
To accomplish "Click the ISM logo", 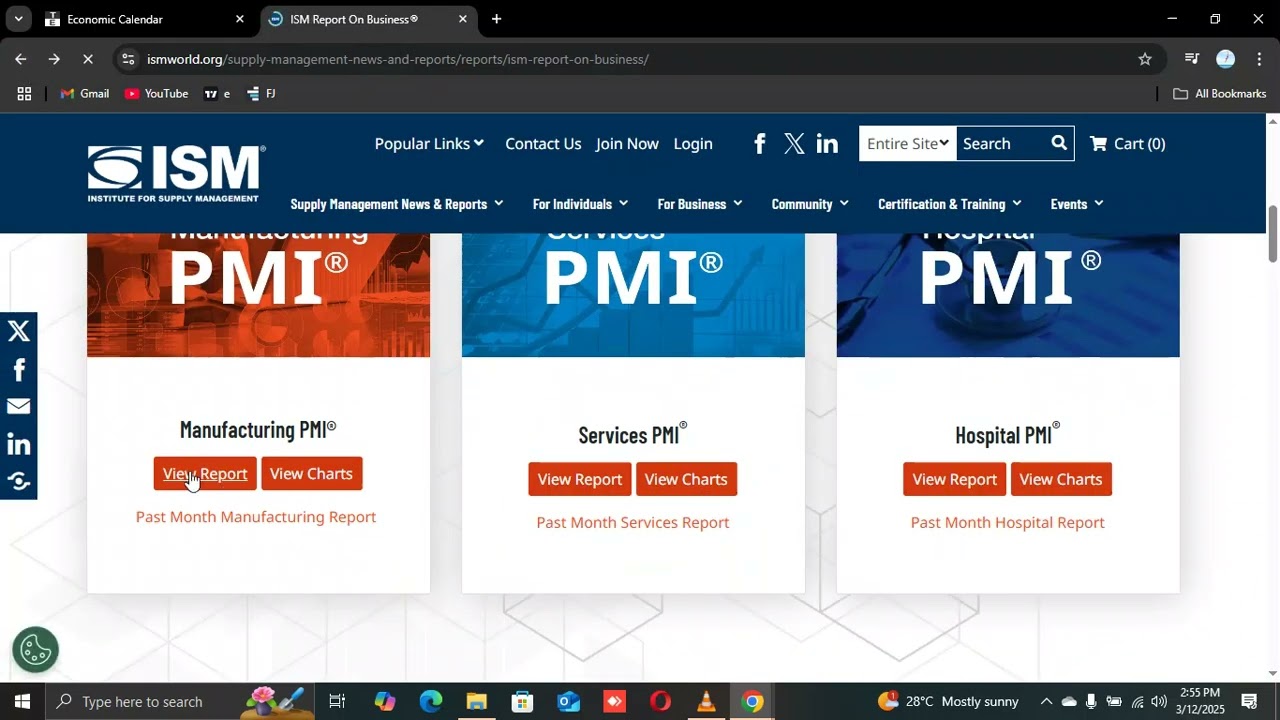I will point(176,173).
